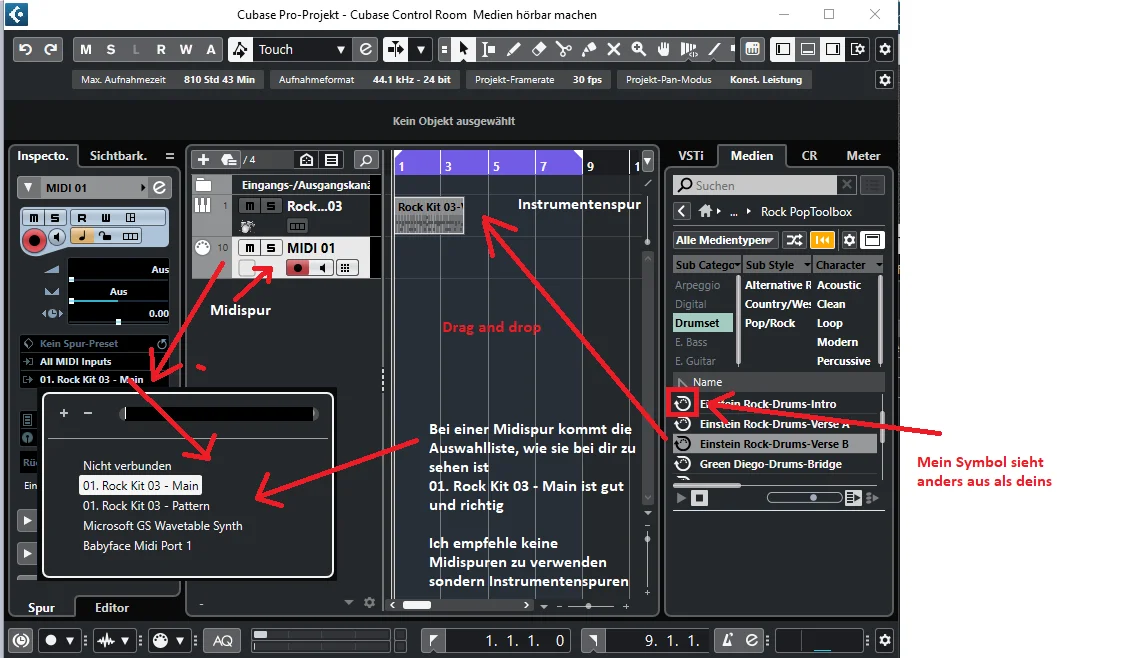Click the AQ button in transport bar
This screenshot has height=658, width=1135.
tap(222, 641)
